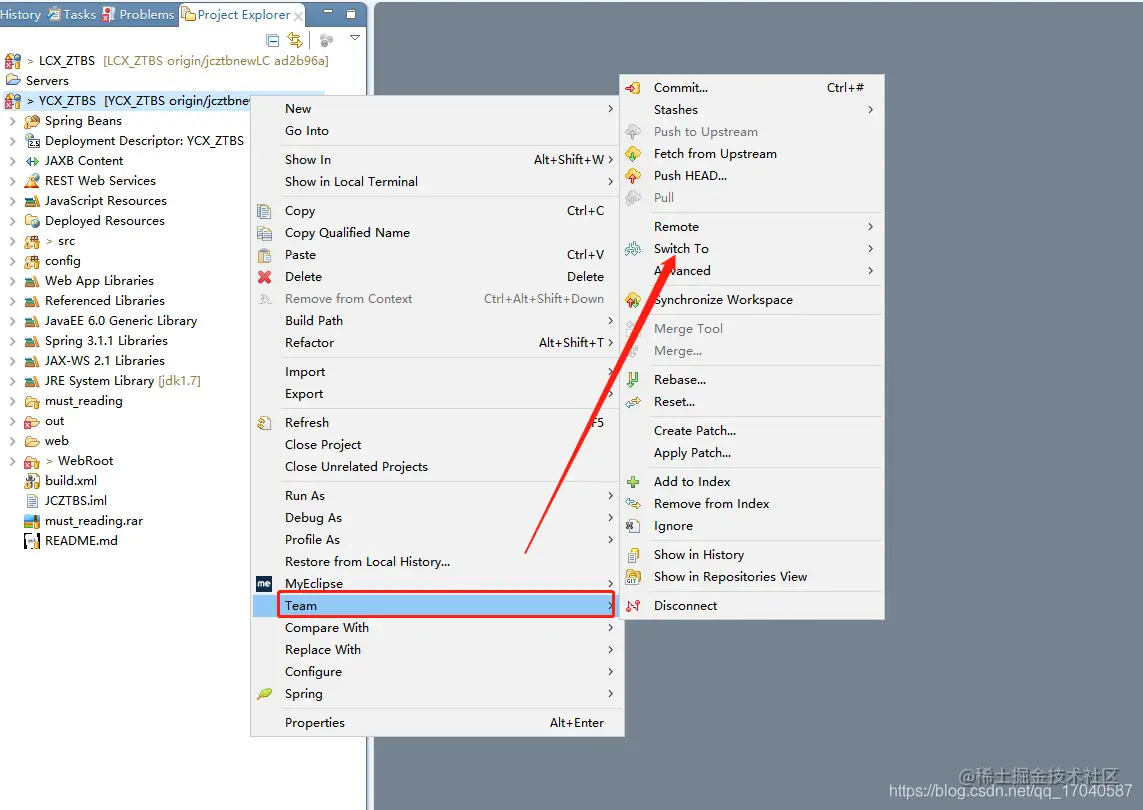Image resolution: width=1143 pixels, height=810 pixels.
Task: Select the JCZTBS.iml file
Action: click(x=76, y=501)
